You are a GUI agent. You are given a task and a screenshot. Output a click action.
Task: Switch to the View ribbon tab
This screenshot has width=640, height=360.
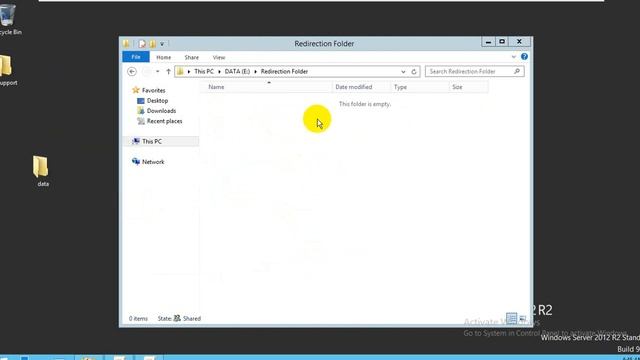point(219,58)
